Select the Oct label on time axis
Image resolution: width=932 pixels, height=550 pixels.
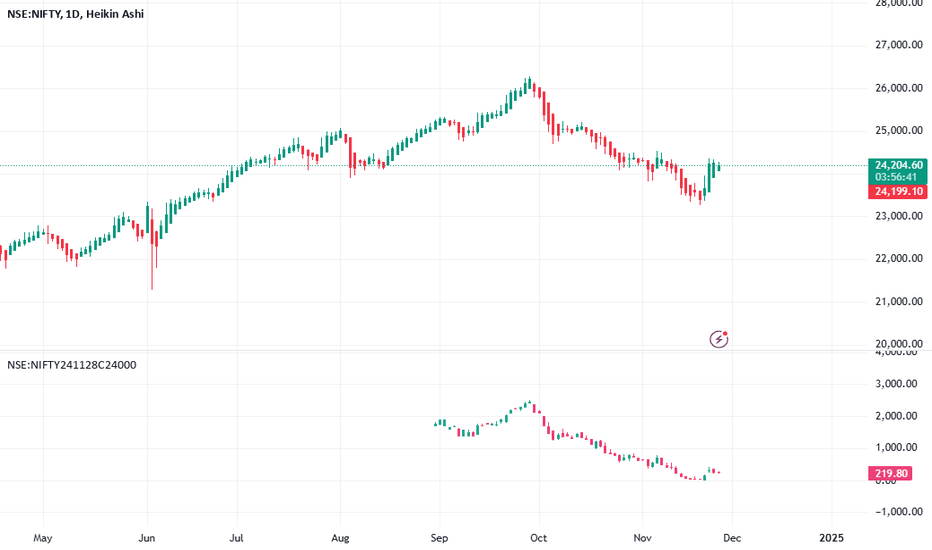point(539,538)
